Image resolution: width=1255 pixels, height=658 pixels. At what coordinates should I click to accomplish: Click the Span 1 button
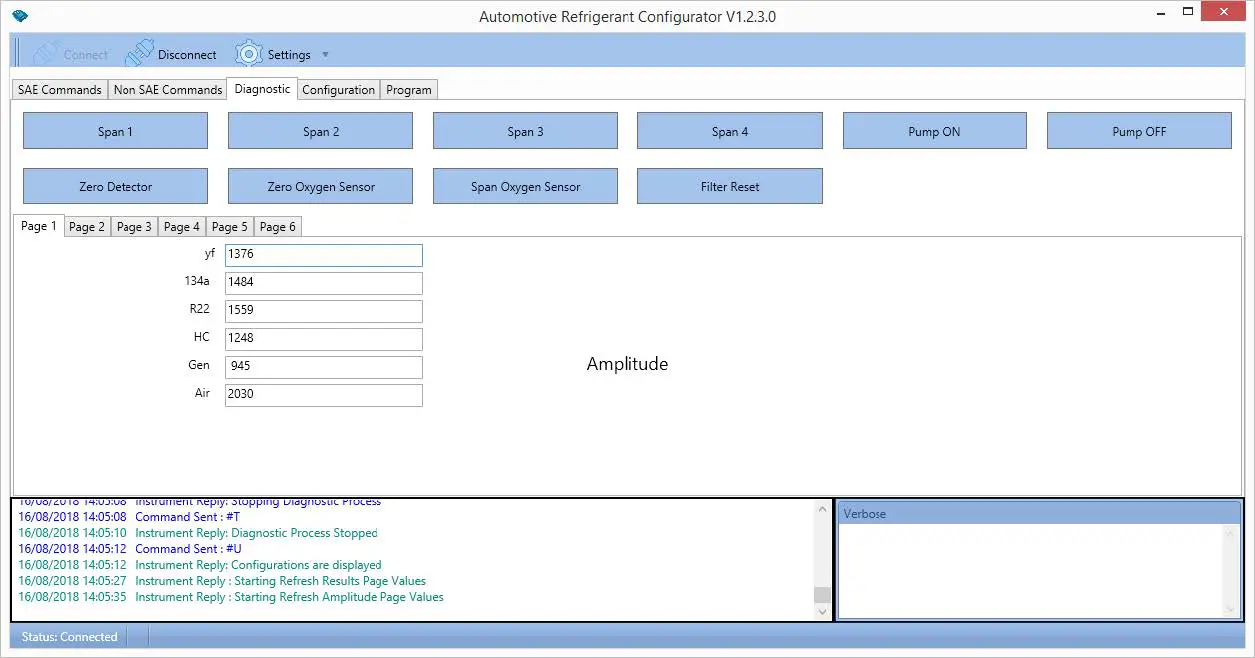click(x=115, y=131)
